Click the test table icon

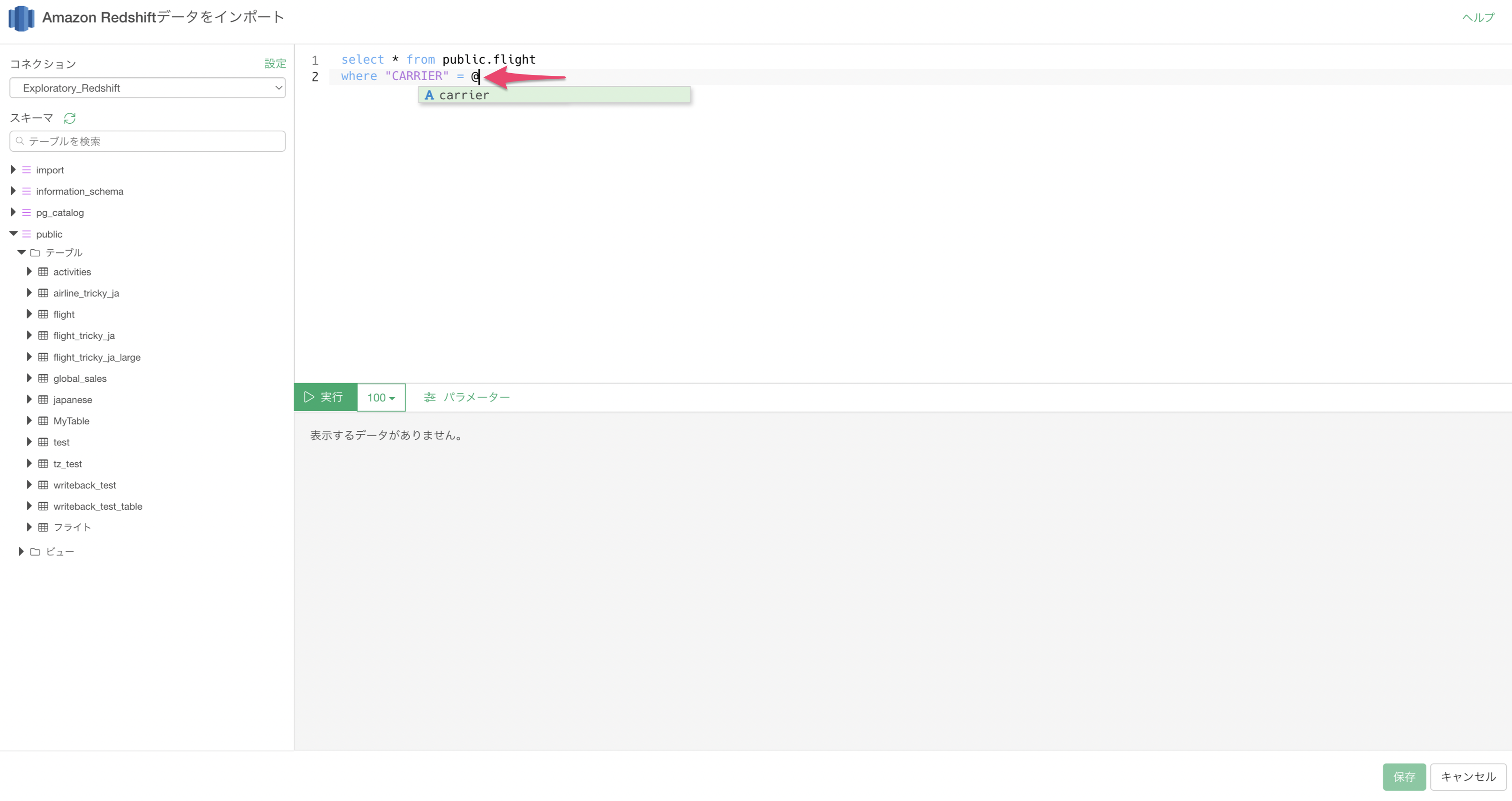pyautogui.click(x=44, y=442)
